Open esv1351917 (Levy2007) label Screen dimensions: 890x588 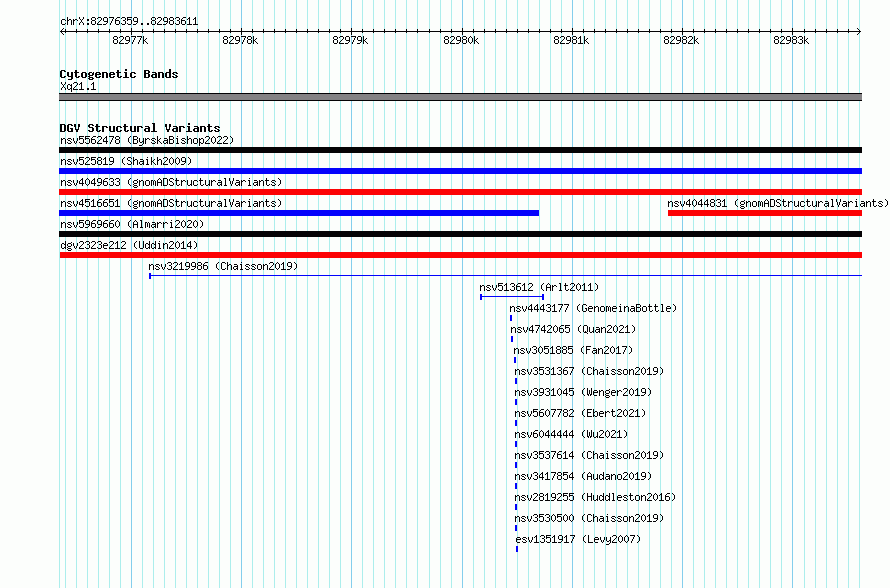(578, 539)
